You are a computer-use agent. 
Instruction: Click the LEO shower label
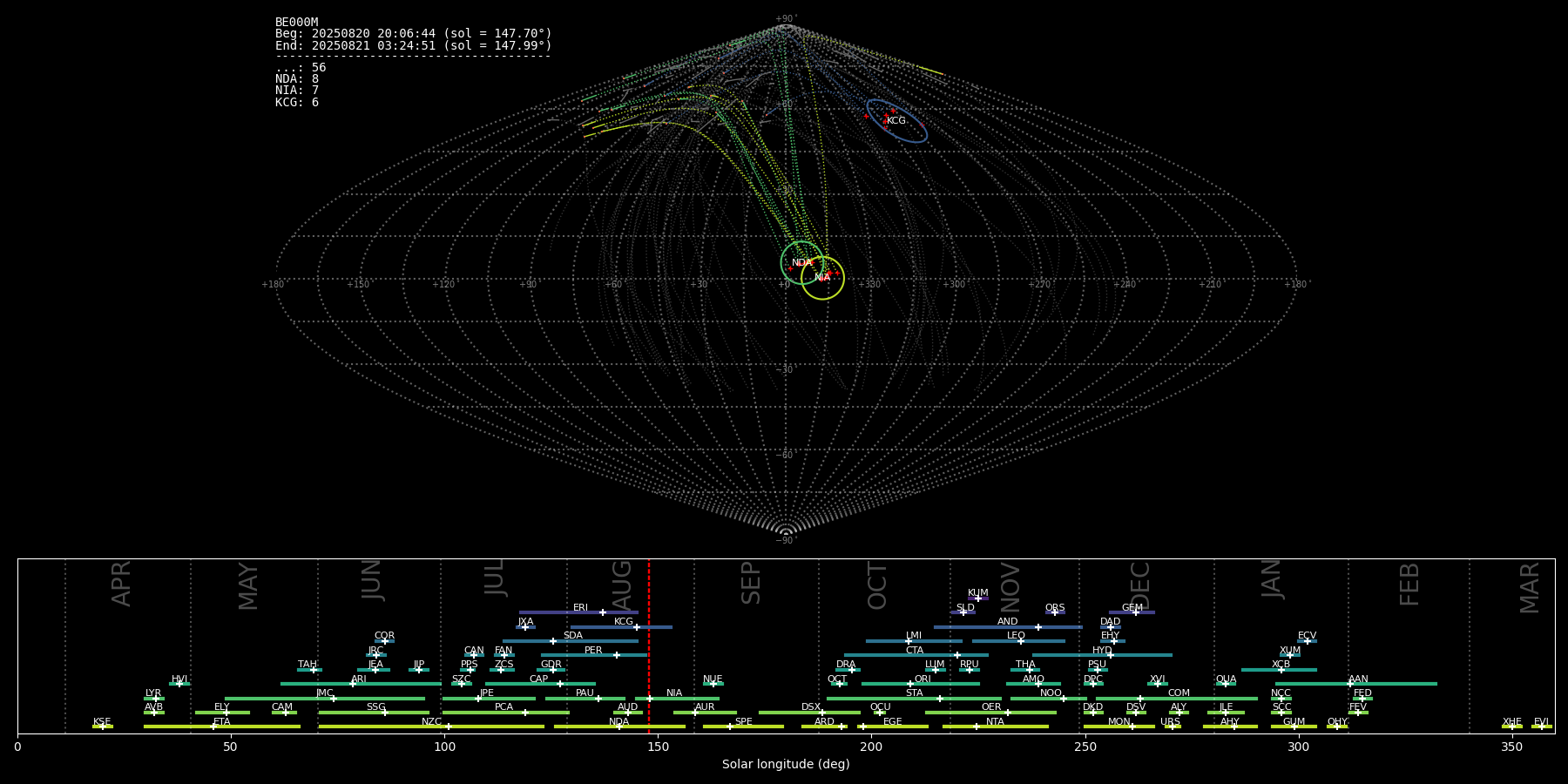(x=1016, y=636)
